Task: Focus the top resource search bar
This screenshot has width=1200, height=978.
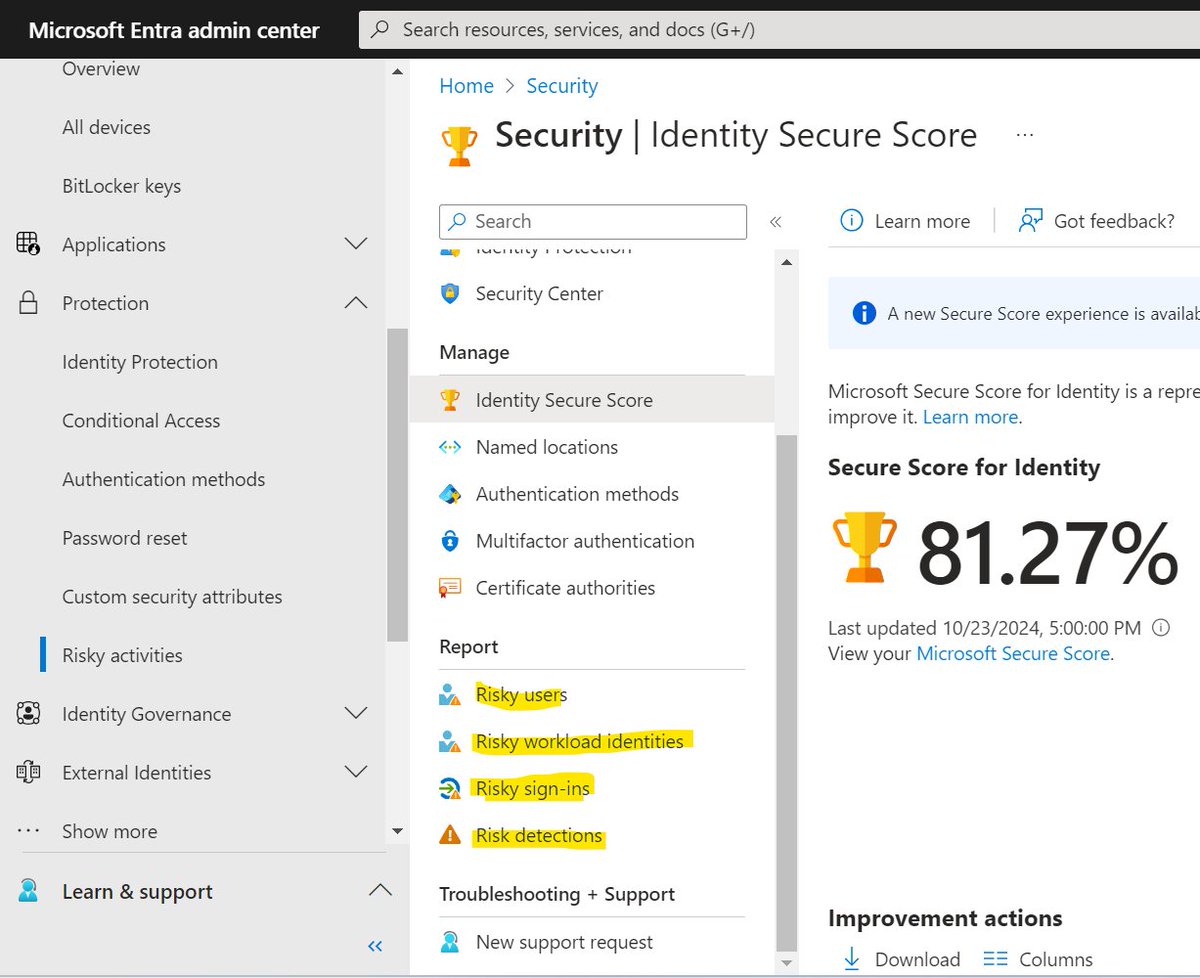Action: (x=779, y=29)
